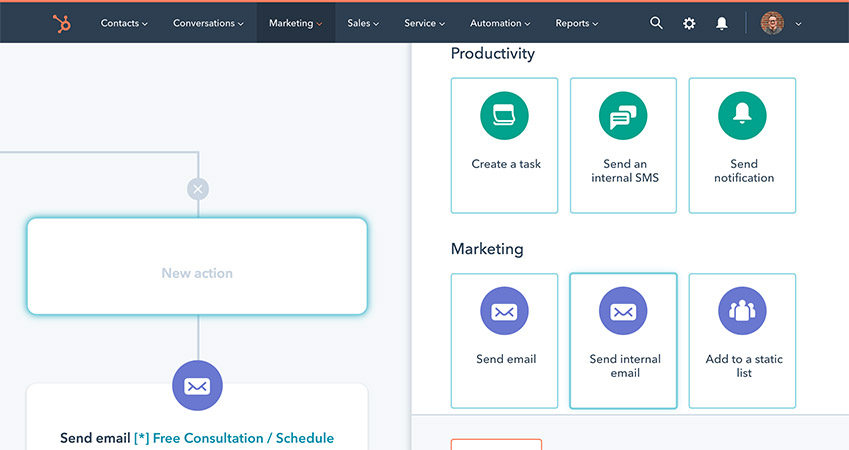
Task: Click the Productivity section heading
Action: 493,54
